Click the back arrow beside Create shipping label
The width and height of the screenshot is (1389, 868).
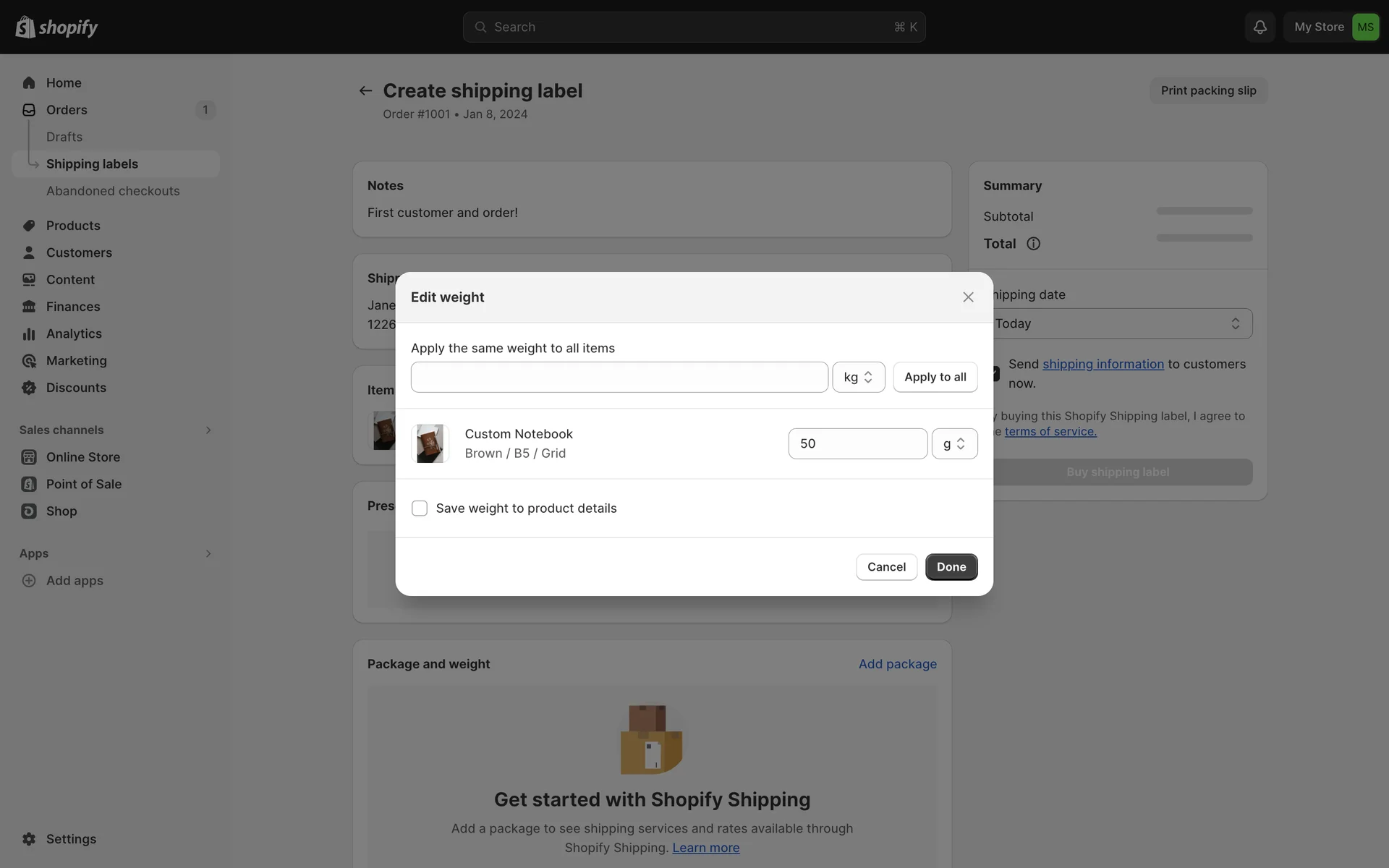(365, 90)
